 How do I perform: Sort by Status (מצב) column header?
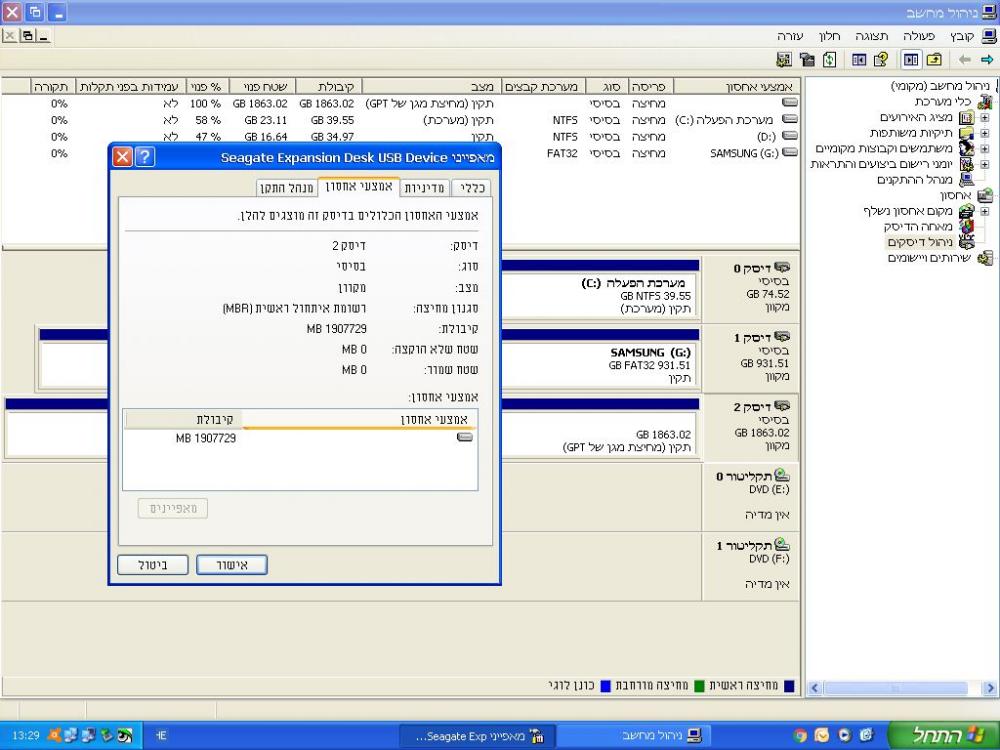point(432,86)
